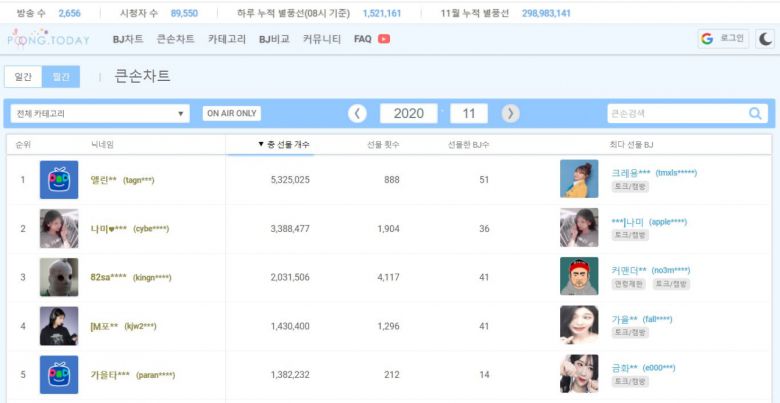
Task: Toggle the ON AIR ONLY filter
Action: [231, 114]
